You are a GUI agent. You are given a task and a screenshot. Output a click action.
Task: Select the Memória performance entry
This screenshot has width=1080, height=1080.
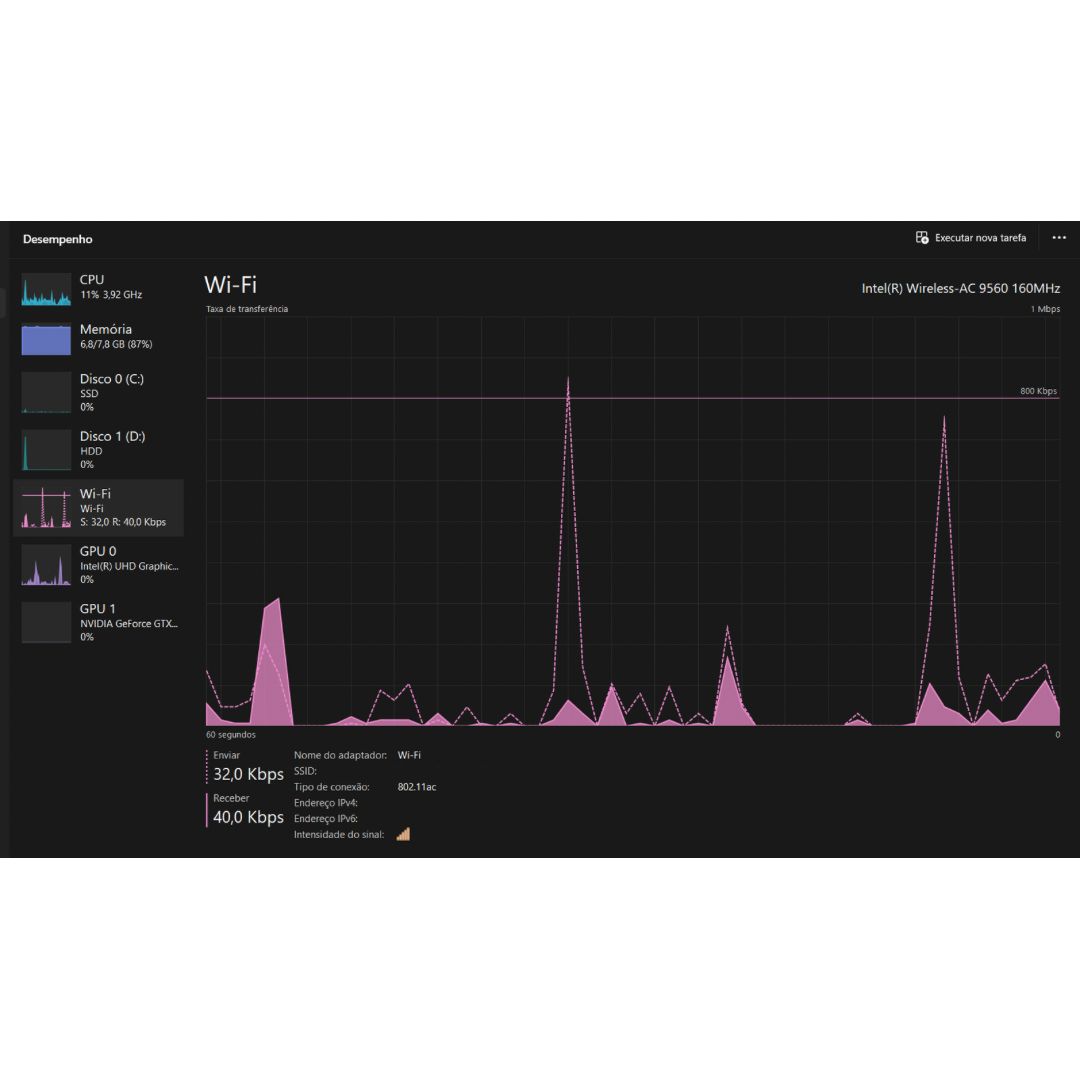point(105,336)
